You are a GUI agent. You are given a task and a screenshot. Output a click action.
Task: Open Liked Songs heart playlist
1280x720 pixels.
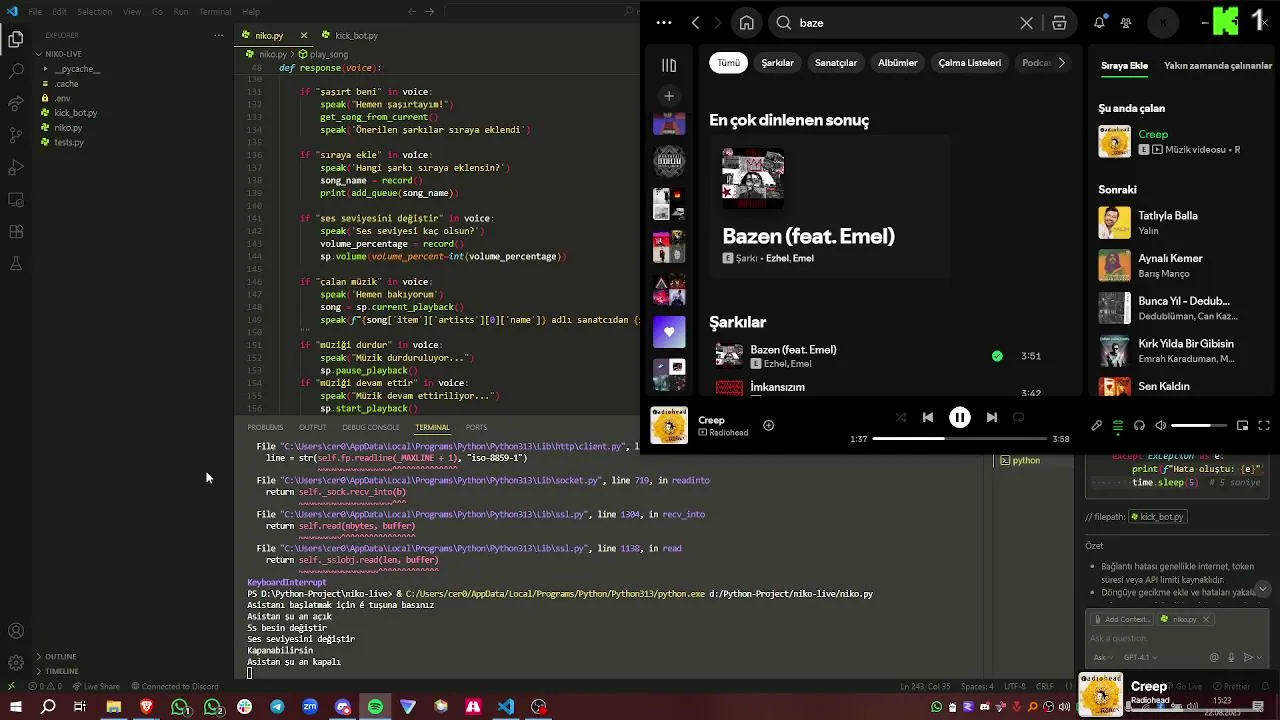point(669,331)
